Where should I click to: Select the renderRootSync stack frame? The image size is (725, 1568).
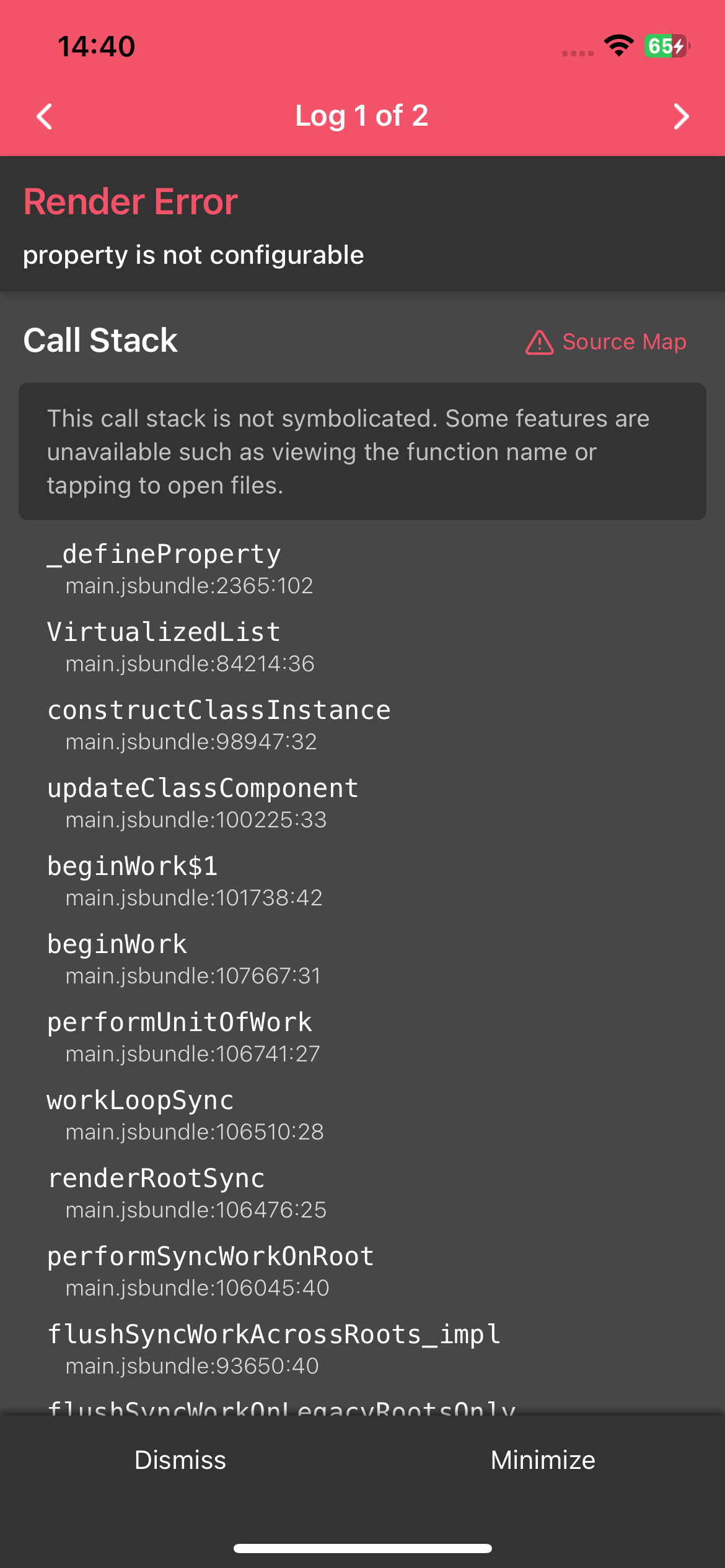(362, 1193)
